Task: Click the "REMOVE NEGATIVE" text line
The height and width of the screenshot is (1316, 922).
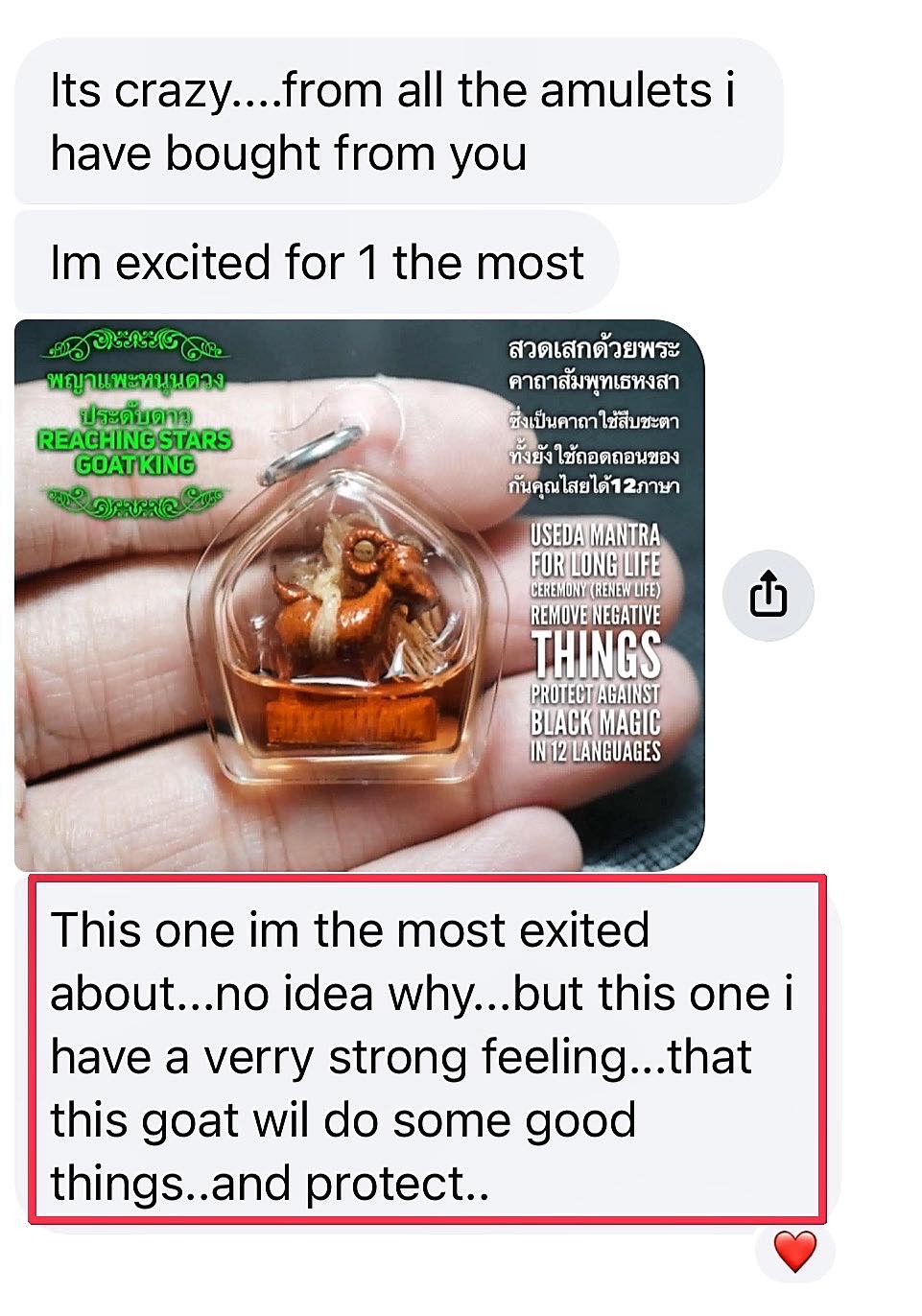Action: 596,614
